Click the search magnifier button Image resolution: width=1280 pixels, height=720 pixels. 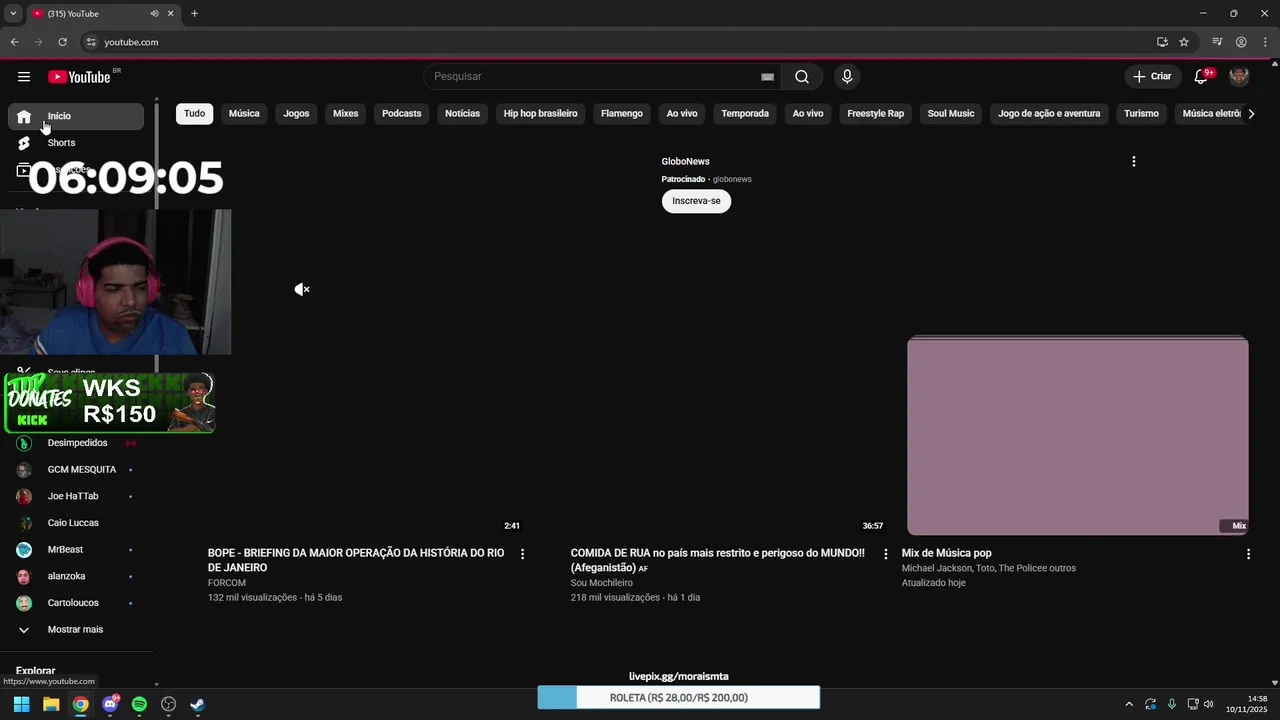click(x=802, y=77)
